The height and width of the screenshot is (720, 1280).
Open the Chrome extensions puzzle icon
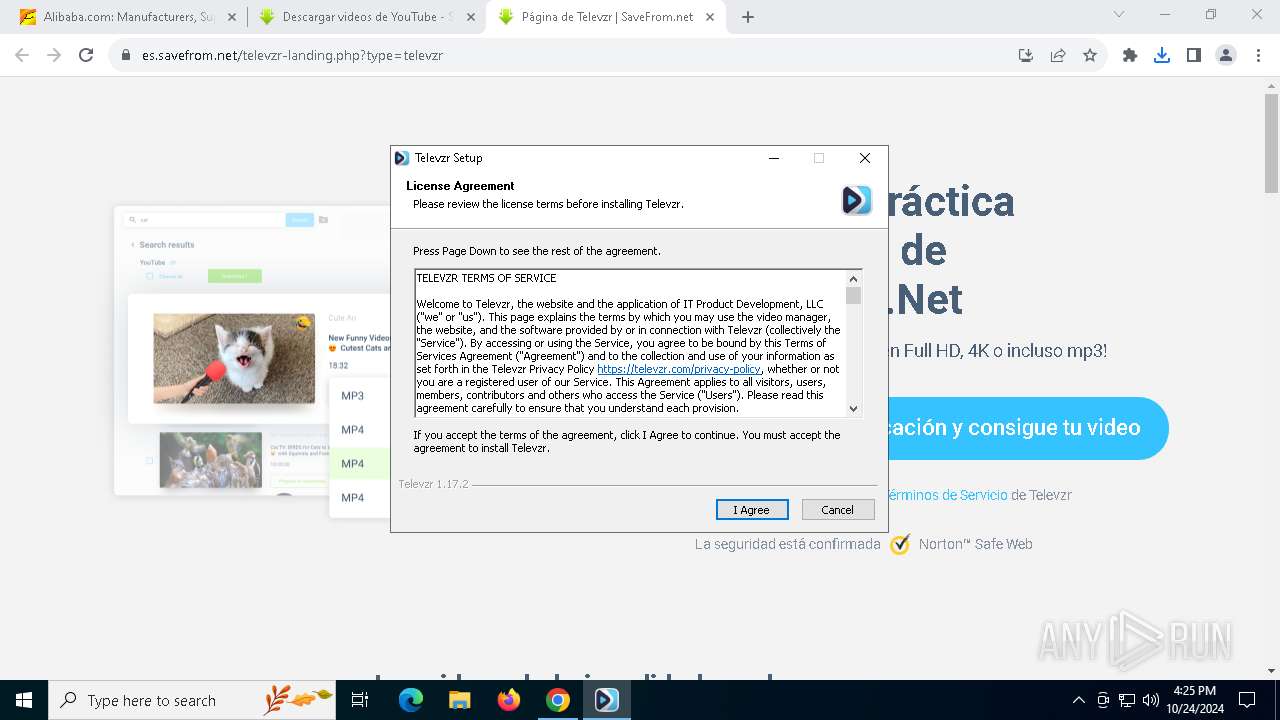[x=1130, y=55]
